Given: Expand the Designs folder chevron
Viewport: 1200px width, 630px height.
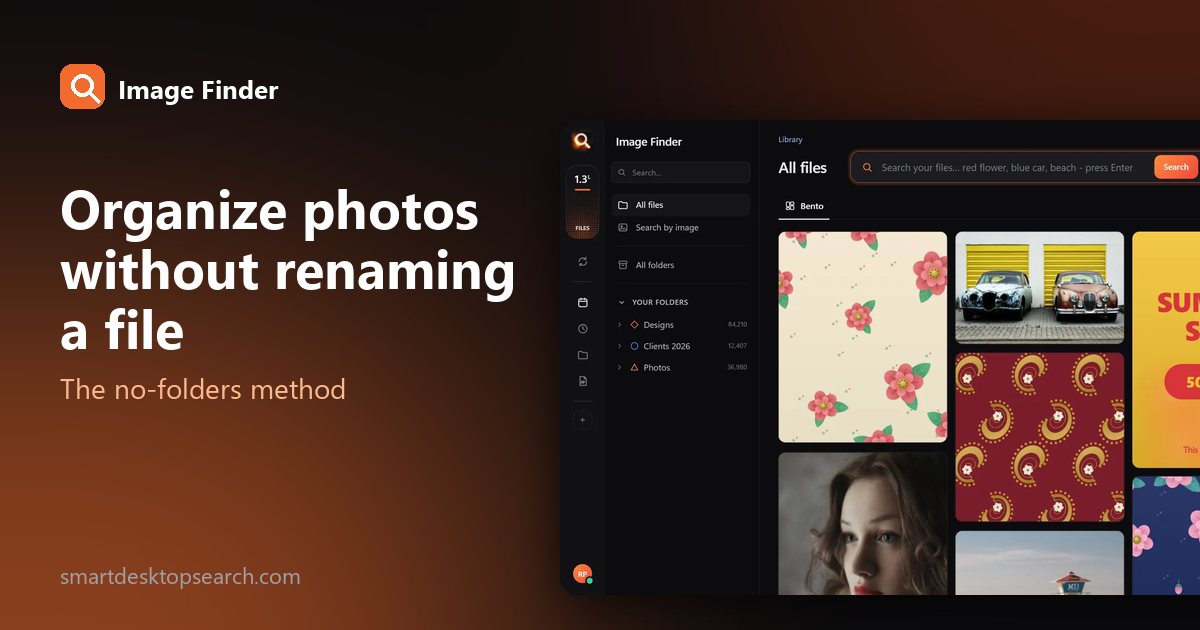Looking at the screenshot, I should [x=620, y=325].
